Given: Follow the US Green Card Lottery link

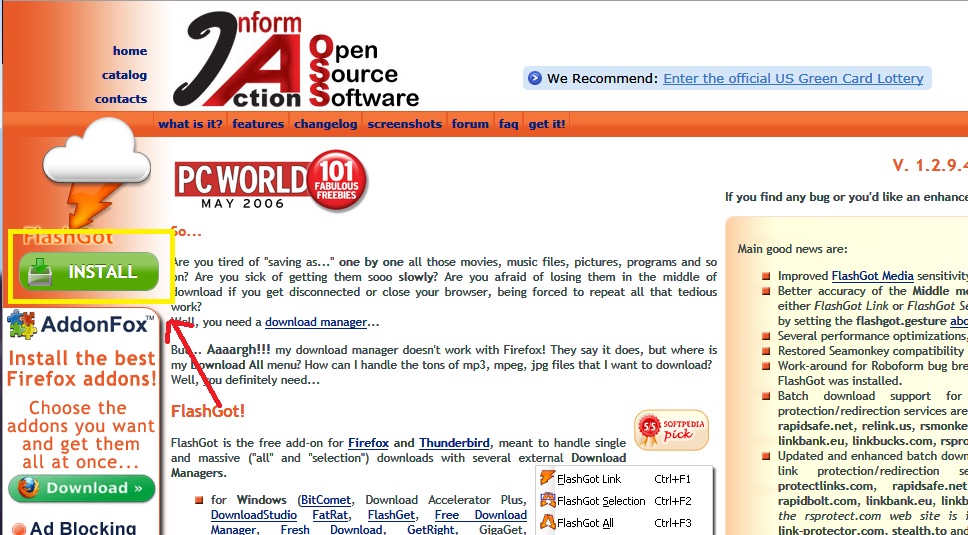Looking at the screenshot, I should coord(793,78).
